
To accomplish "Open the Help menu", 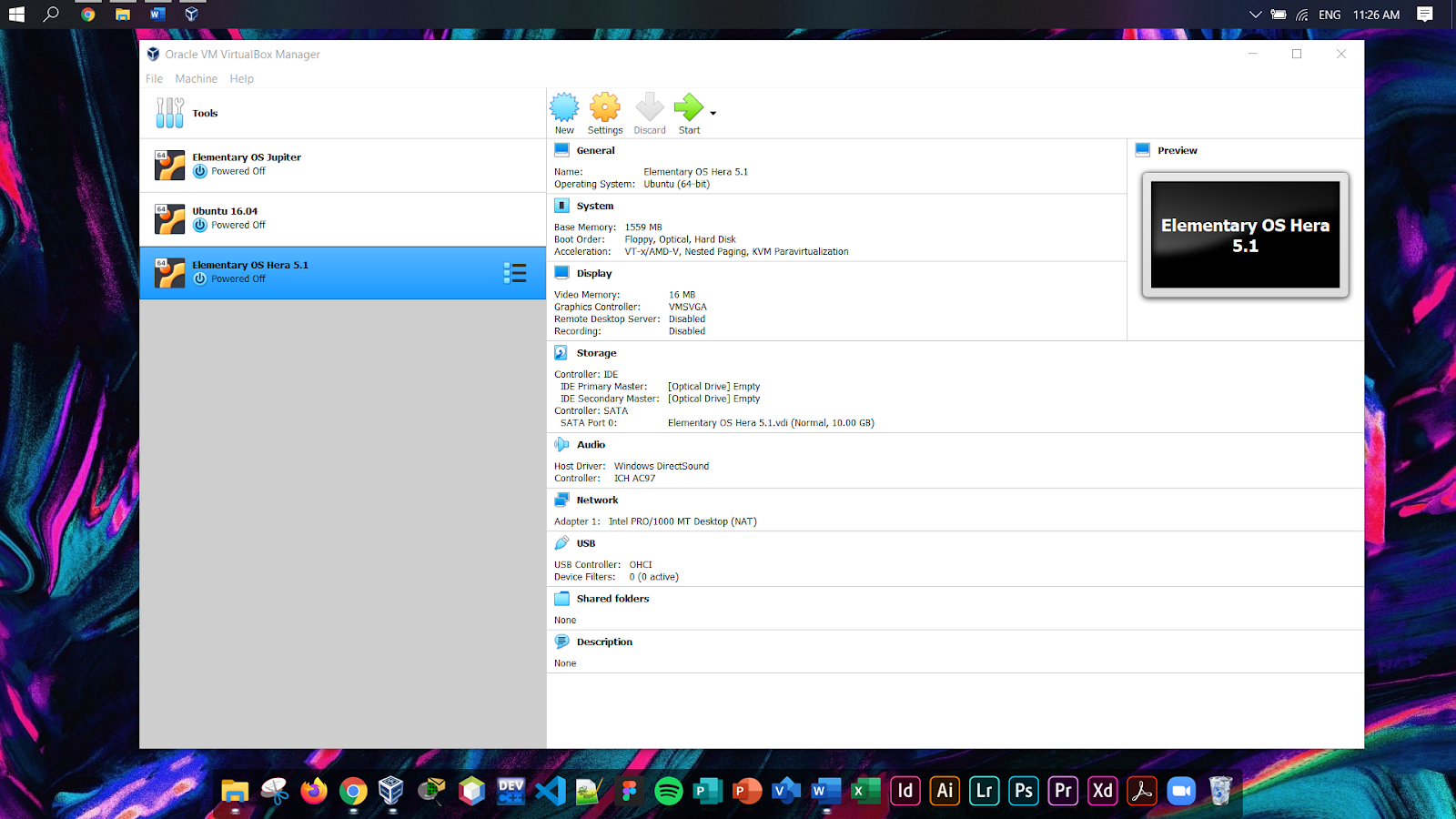I will [242, 79].
